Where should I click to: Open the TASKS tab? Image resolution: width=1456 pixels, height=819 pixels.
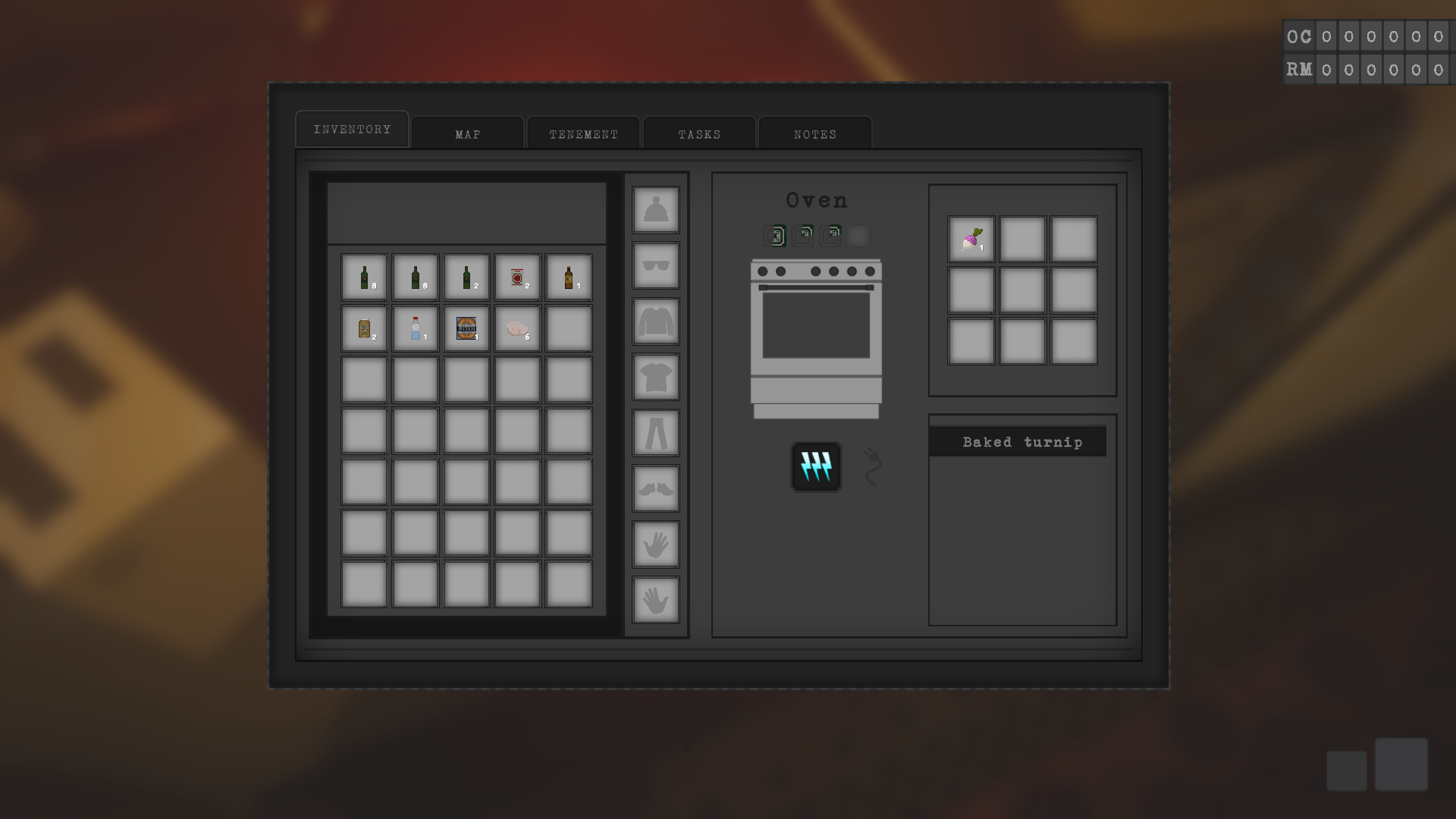(699, 133)
